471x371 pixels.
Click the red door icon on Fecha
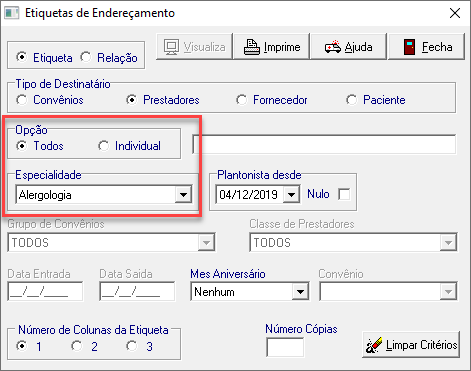409,47
